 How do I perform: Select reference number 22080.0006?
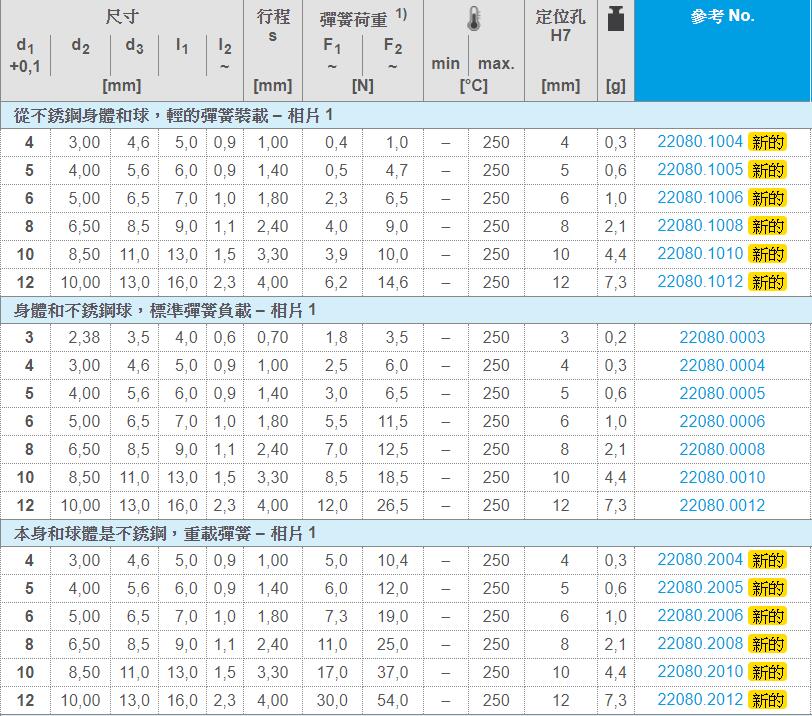click(x=722, y=422)
